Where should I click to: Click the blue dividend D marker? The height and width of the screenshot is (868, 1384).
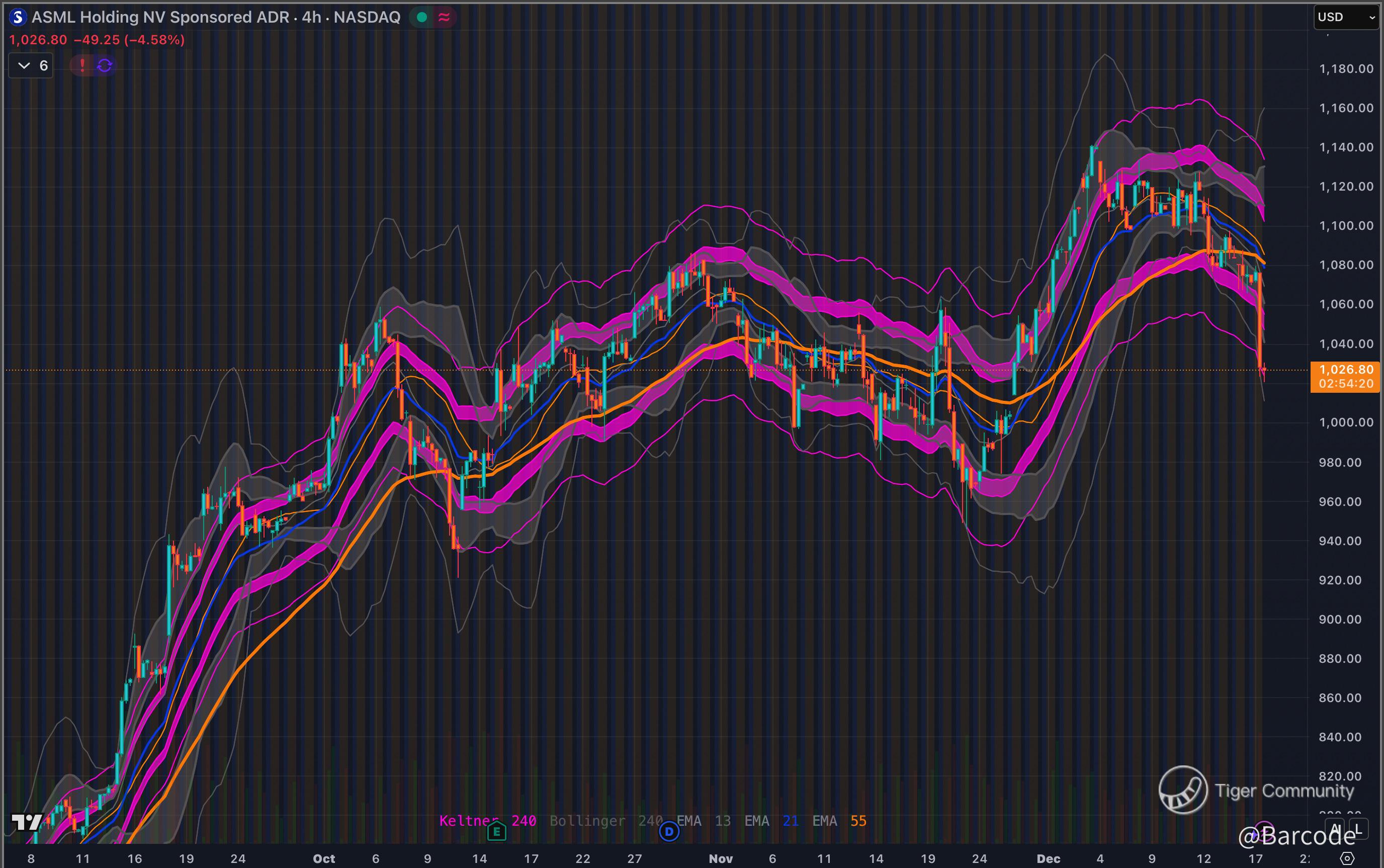[669, 831]
